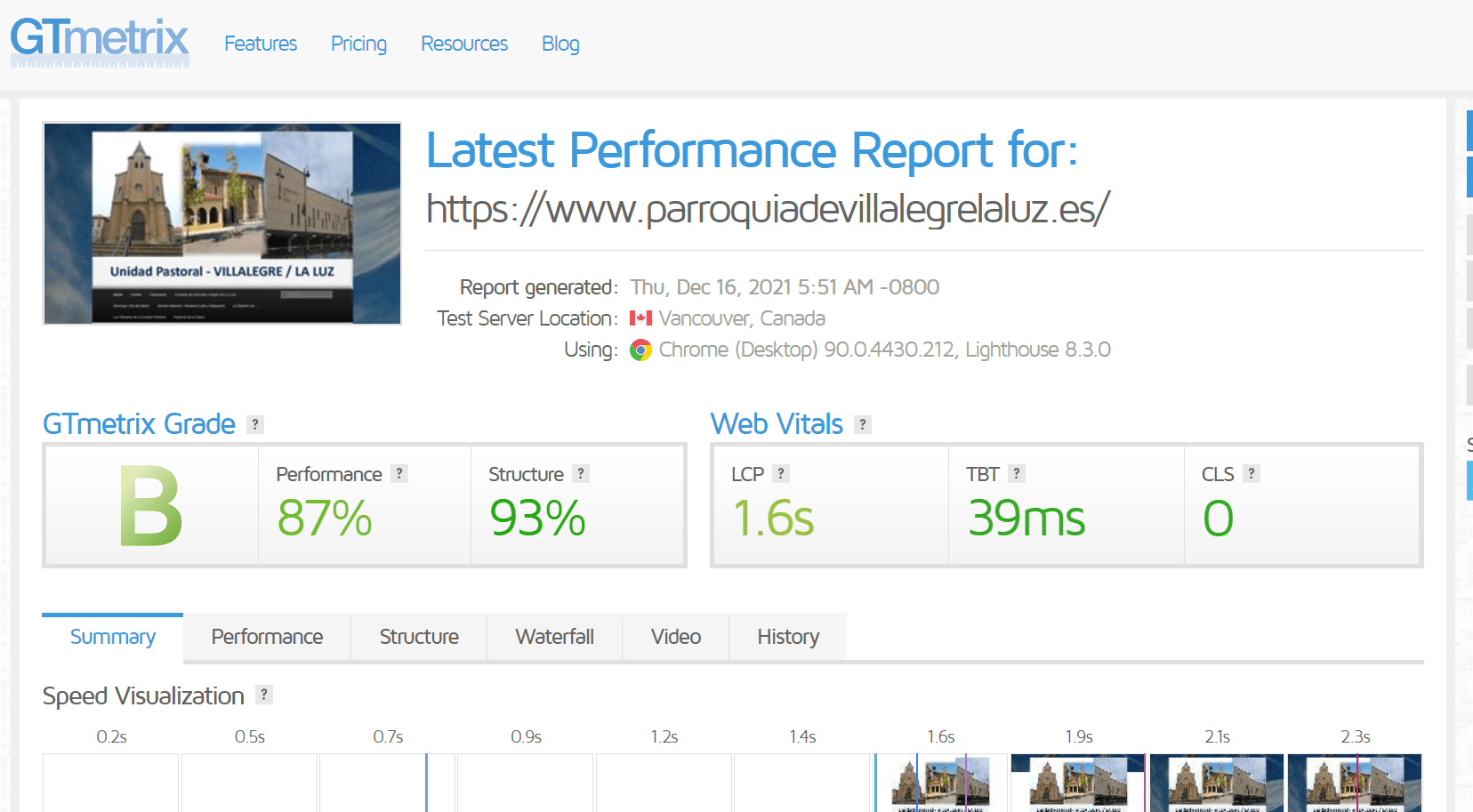This screenshot has height=812, width=1473.
Task: Click the 1.6s LCP value
Action: [x=773, y=518]
